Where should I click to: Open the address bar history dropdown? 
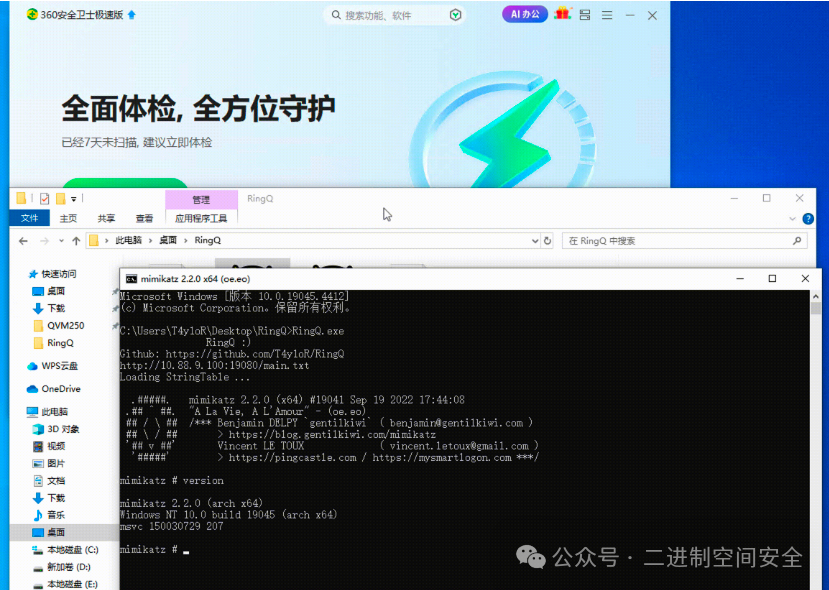[x=535, y=241]
